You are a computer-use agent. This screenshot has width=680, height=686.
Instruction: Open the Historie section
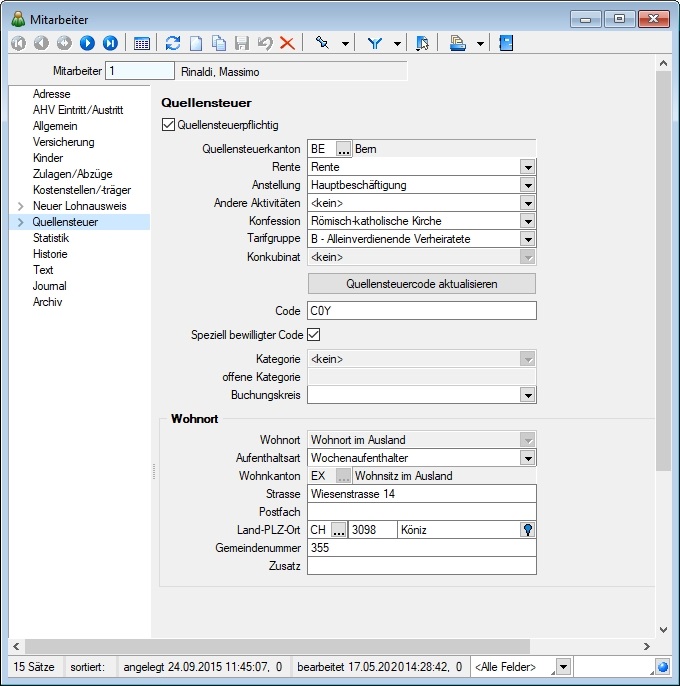(x=50, y=254)
